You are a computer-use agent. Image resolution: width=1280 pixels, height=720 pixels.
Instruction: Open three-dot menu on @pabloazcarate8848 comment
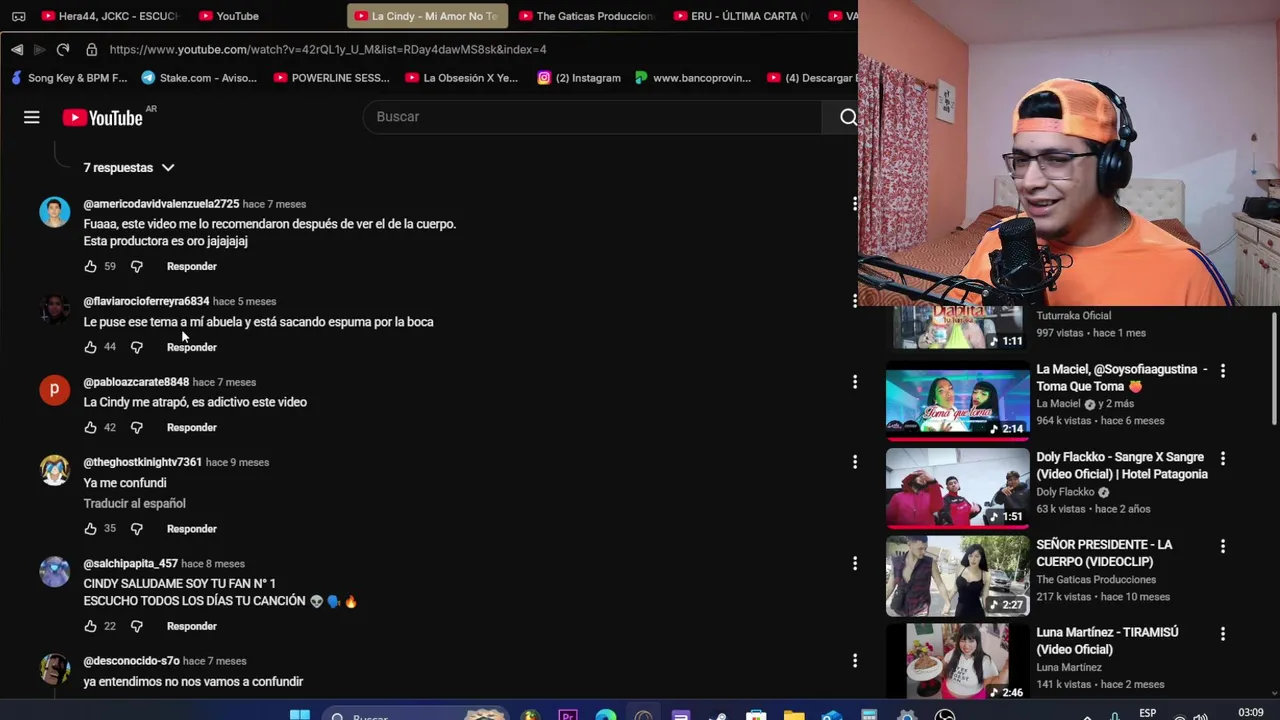854,381
